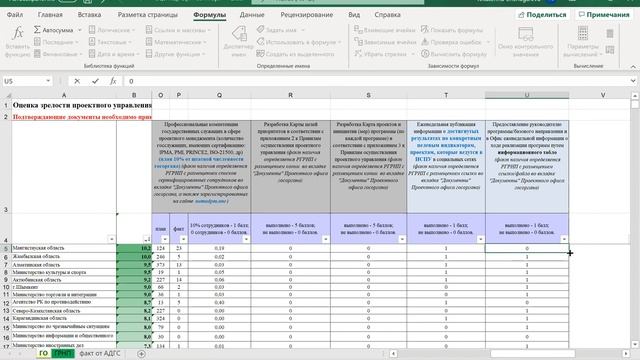Open the More Functions menu
The height and width of the screenshot is (360, 640).
176,54
